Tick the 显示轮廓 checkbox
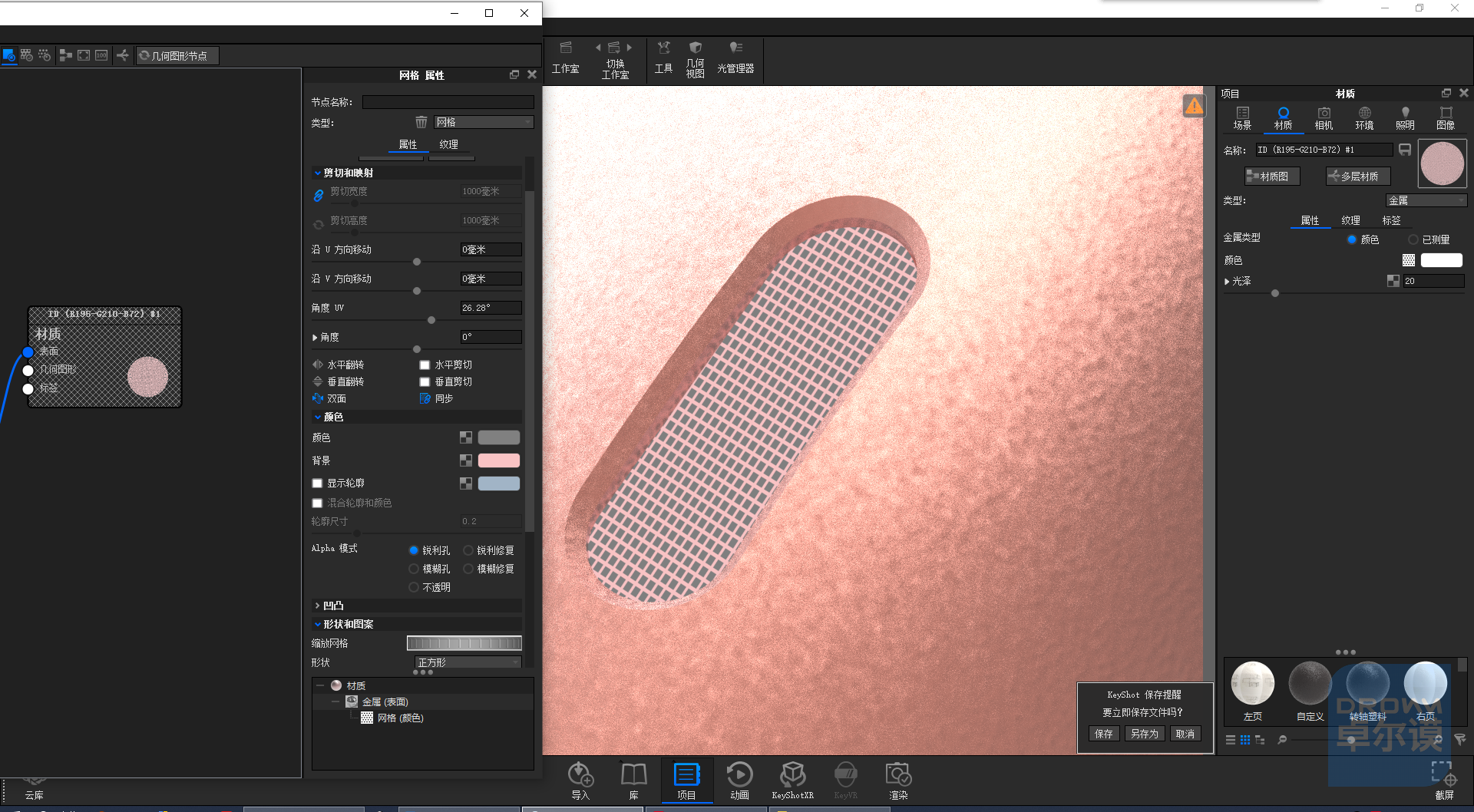1474x812 pixels. (317, 483)
